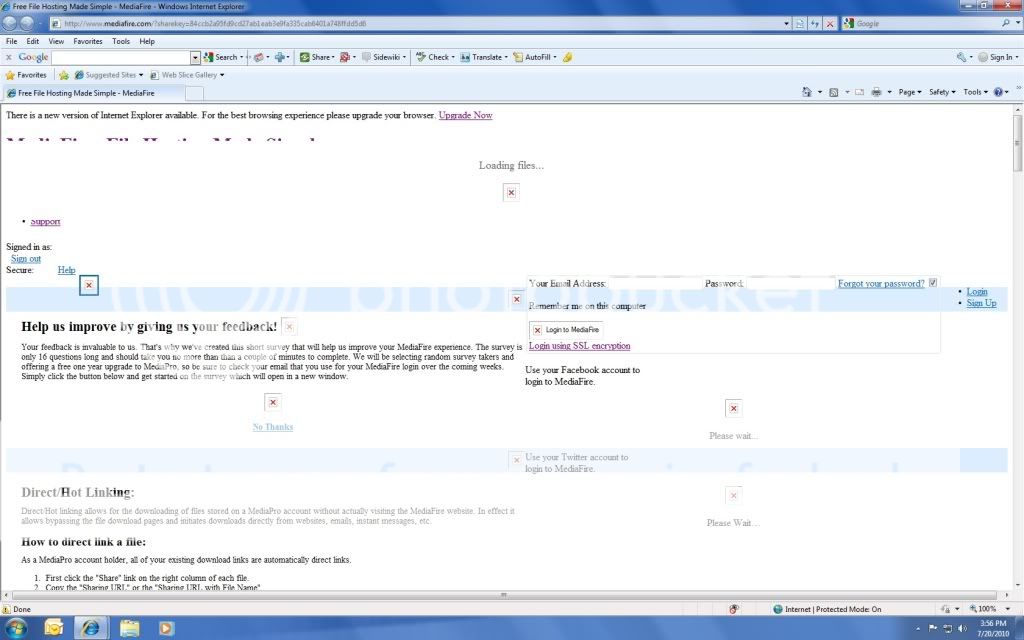
Task: Open the Safety dropdown menu
Action: [x=942, y=92]
